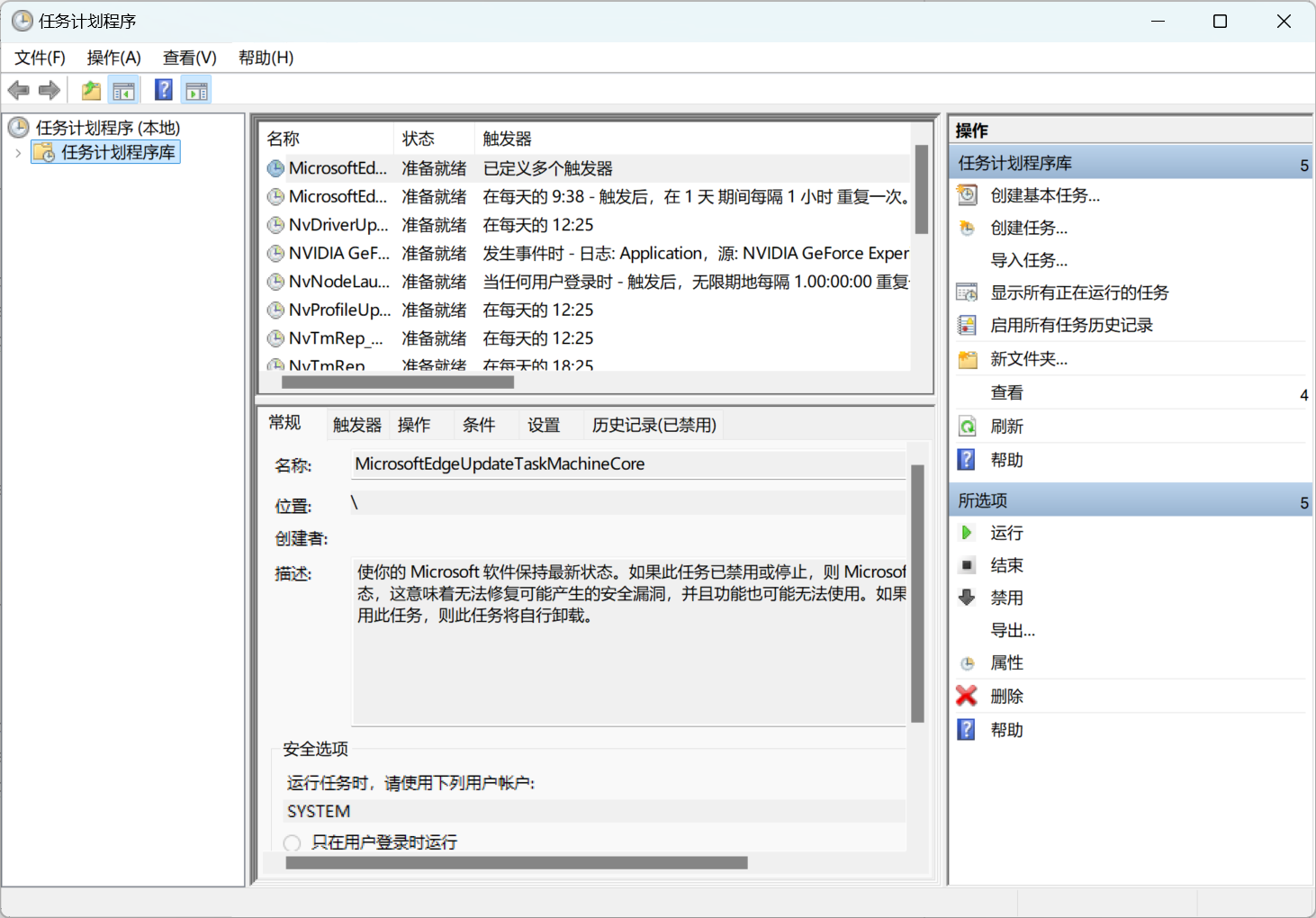
Task: Click the 任务计划程序 (本地) root clock icon
Action: [19, 127]
